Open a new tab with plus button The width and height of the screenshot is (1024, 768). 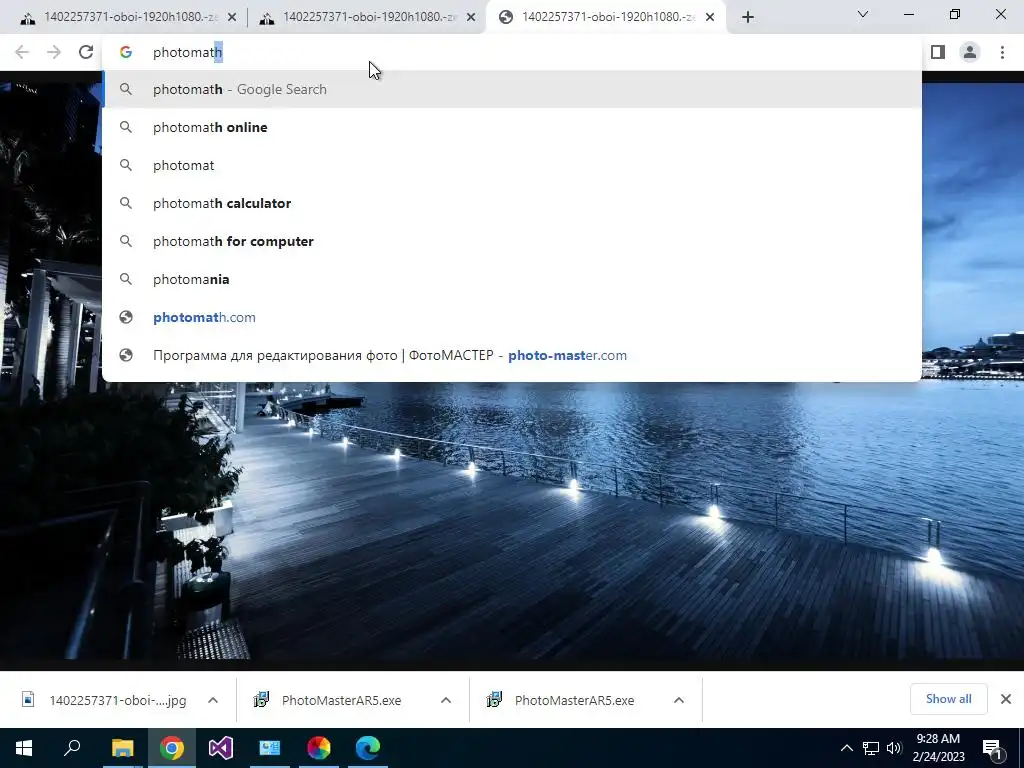click(748, 17)
